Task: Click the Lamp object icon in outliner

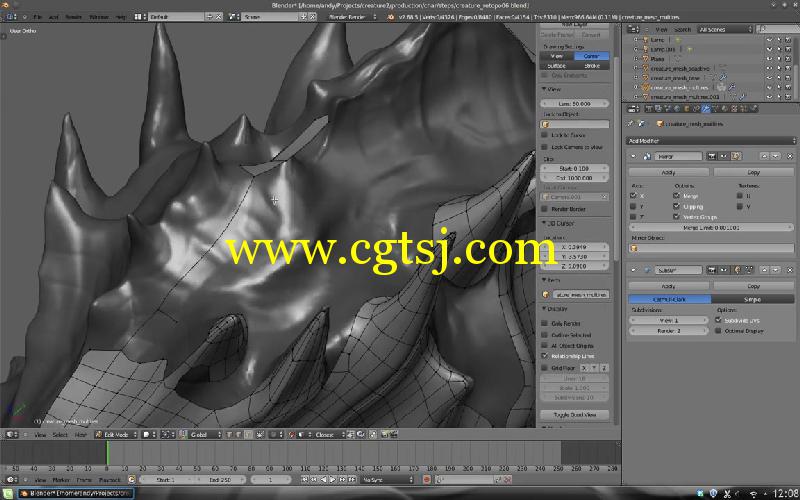Action: point(645,40)
